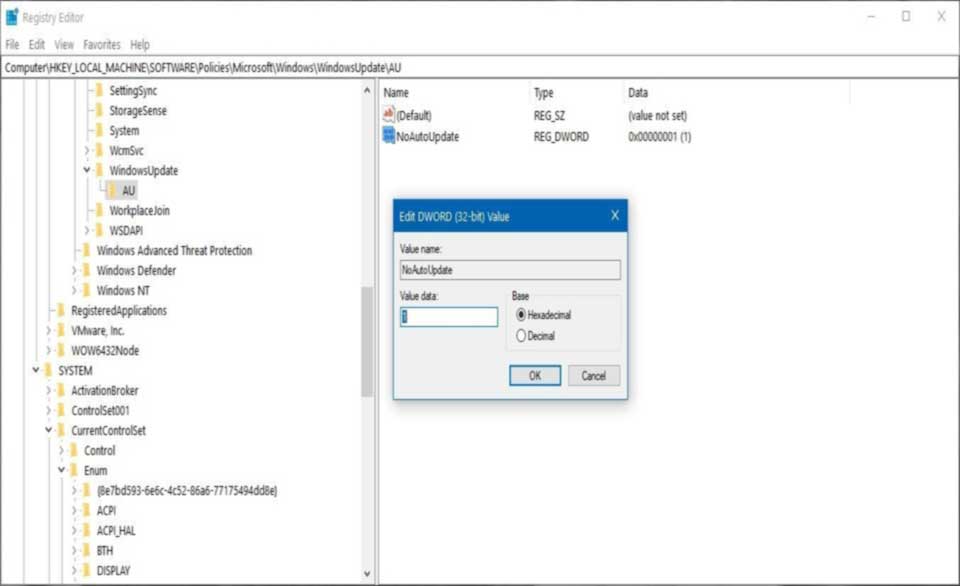Select the DISPLAY tree item

coord(113,571)
